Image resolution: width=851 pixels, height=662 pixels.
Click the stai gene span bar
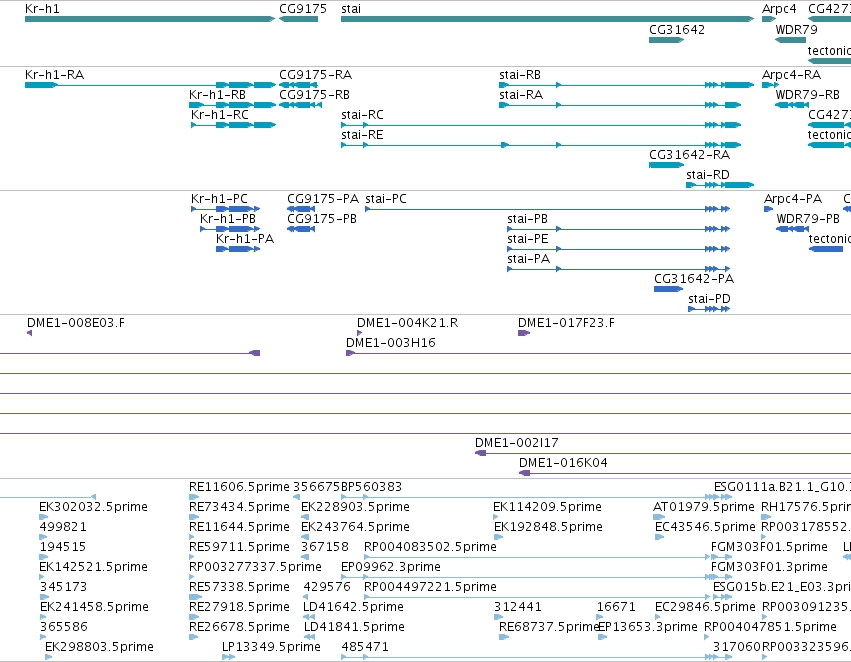pos(548,19)
